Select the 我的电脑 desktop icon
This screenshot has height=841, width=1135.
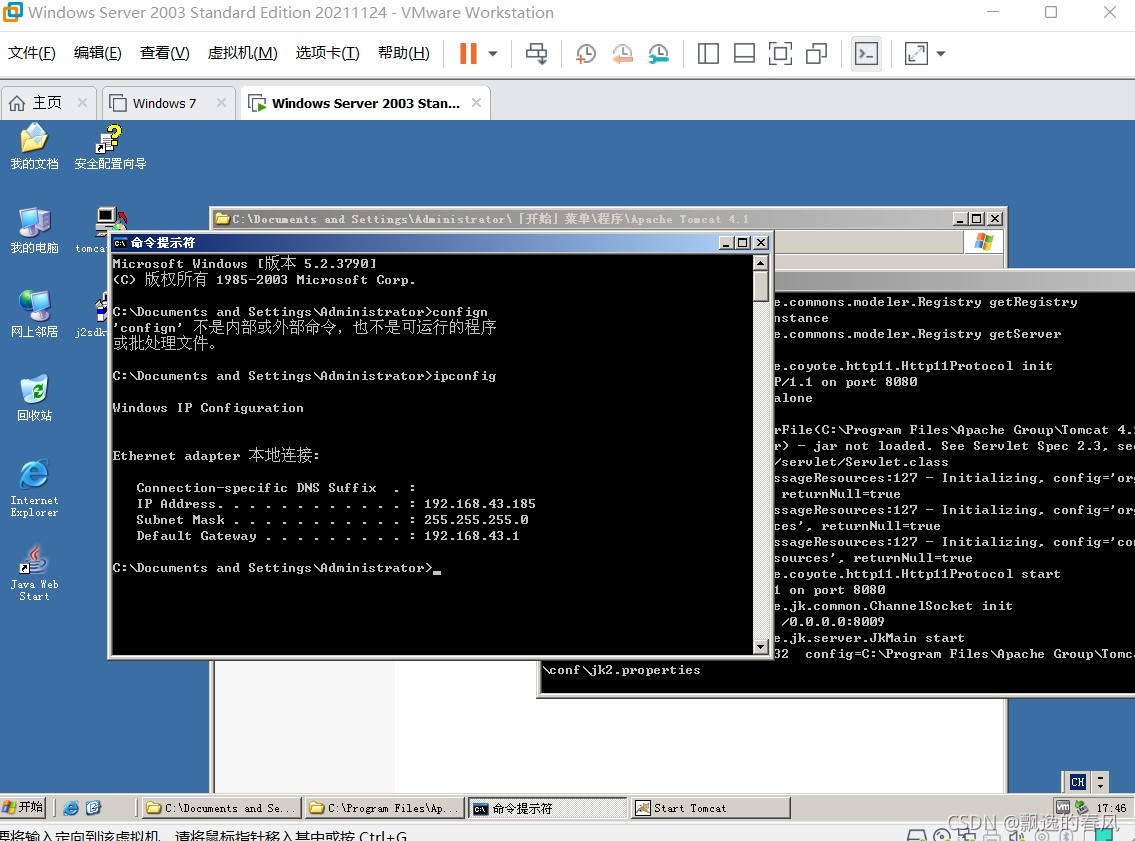34,230
